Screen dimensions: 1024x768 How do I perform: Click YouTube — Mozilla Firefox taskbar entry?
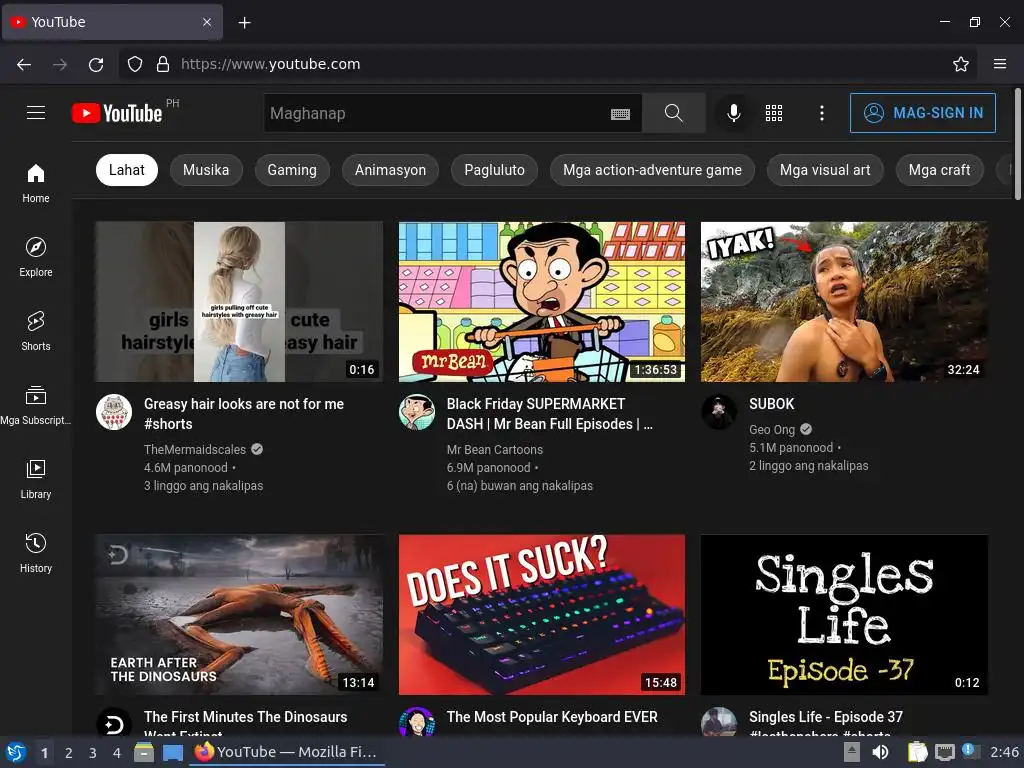287,752
